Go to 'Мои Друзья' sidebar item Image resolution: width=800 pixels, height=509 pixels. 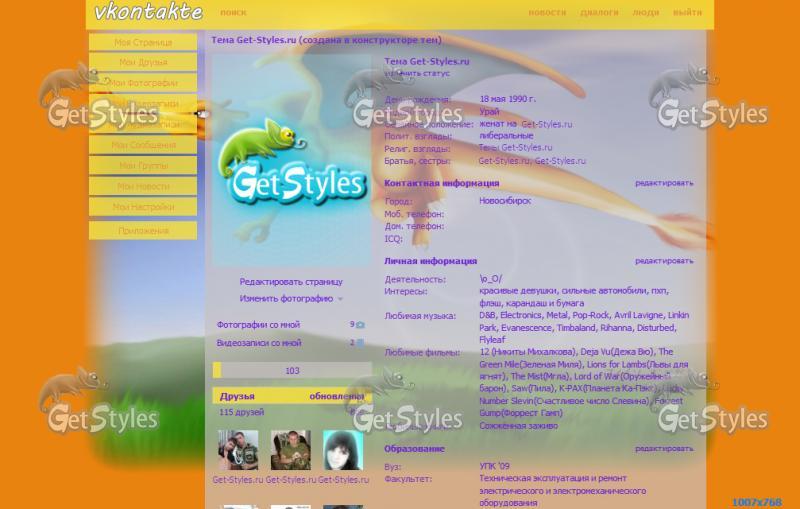pos(143,63)
